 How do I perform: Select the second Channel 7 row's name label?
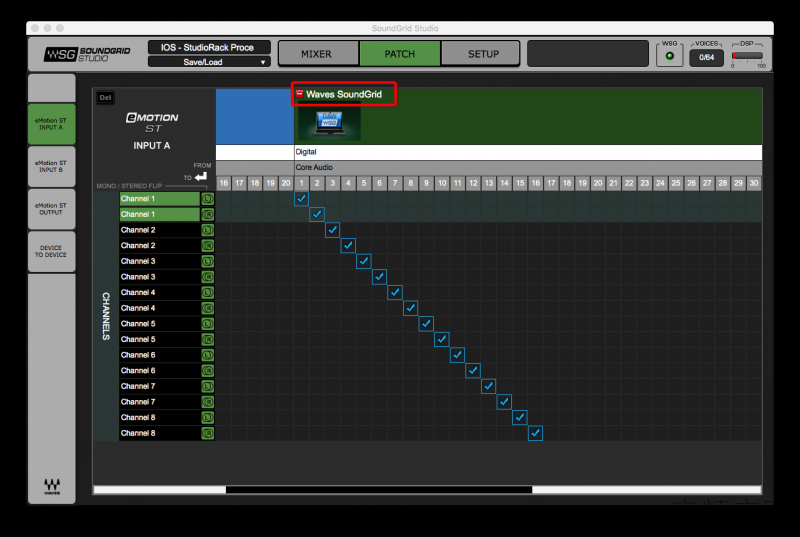160,402
